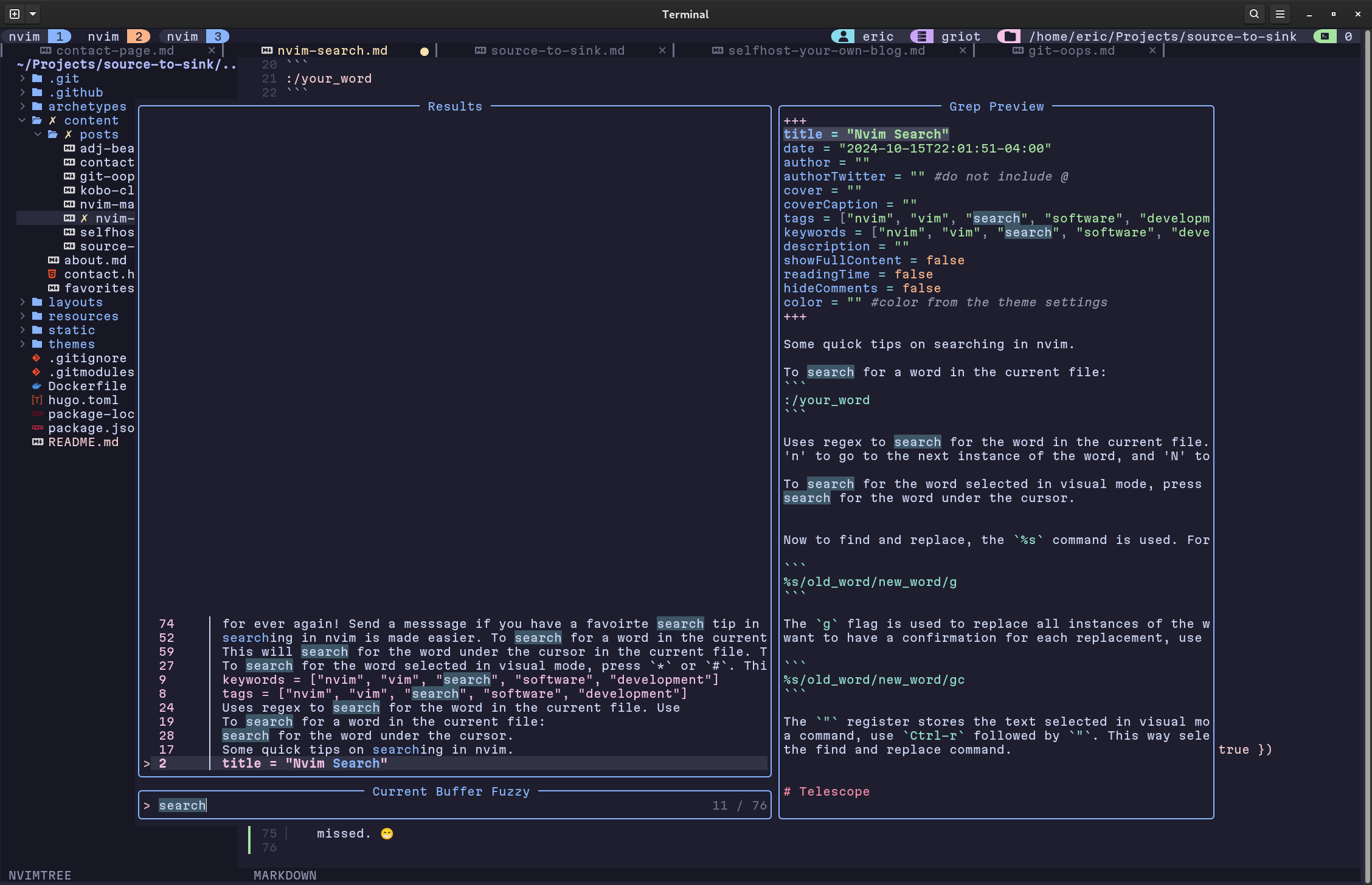
Task: Close the git-oops.md buffer tab
Action: [x=1152, y=50]
